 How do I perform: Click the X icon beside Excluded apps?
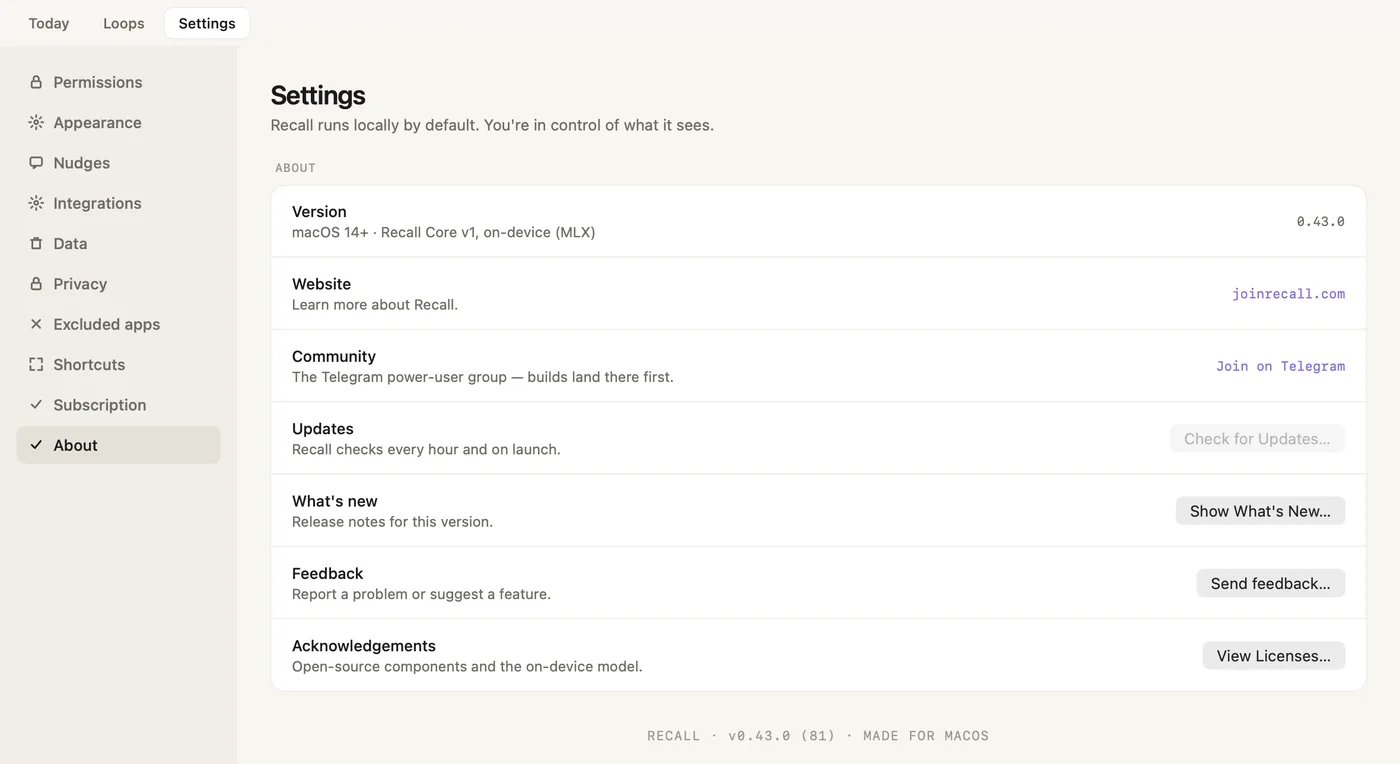[36, 324]
